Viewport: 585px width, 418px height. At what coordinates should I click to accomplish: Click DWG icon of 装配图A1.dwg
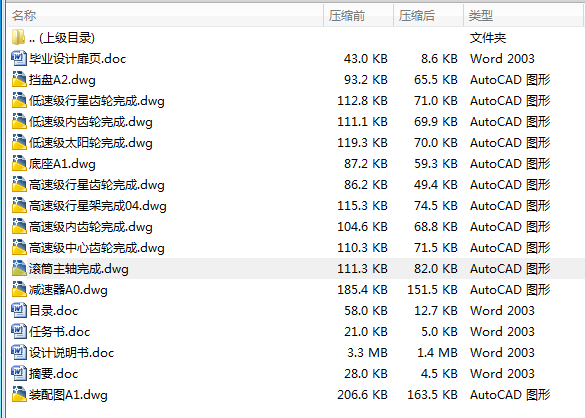[19, 394]
